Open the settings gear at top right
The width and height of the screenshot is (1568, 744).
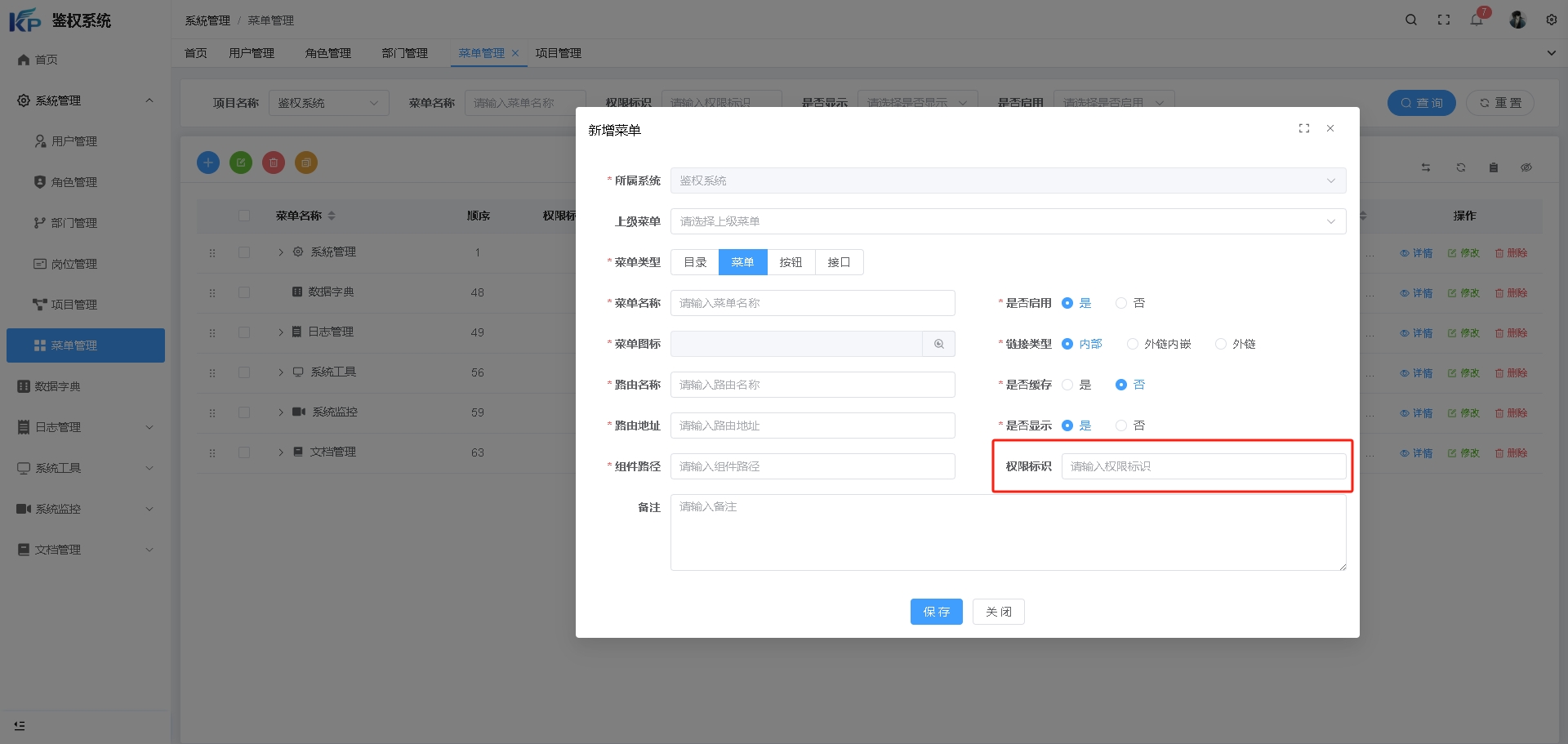point(1551,20)
